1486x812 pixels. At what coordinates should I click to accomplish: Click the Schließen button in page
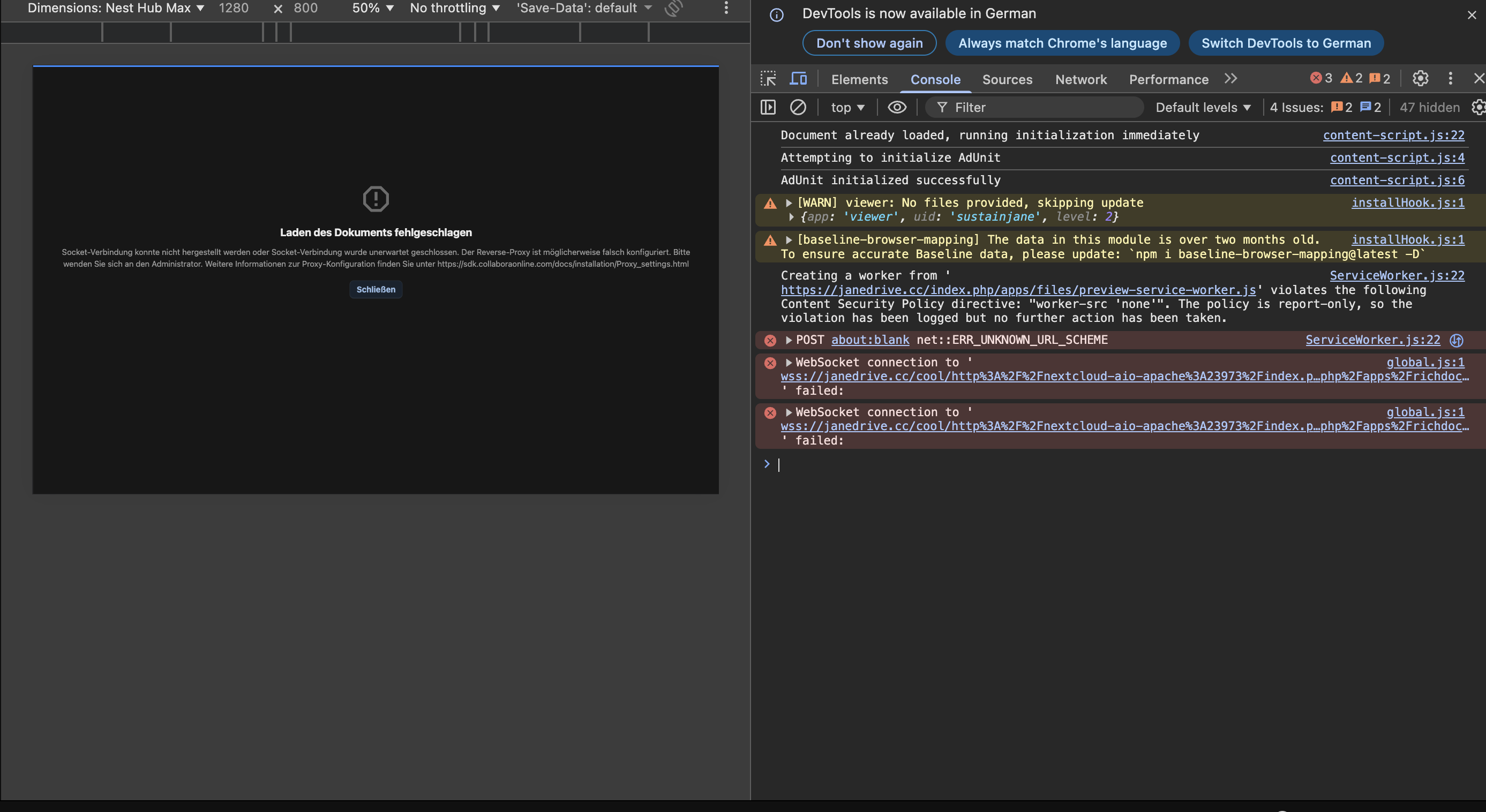tap(376, 290)
